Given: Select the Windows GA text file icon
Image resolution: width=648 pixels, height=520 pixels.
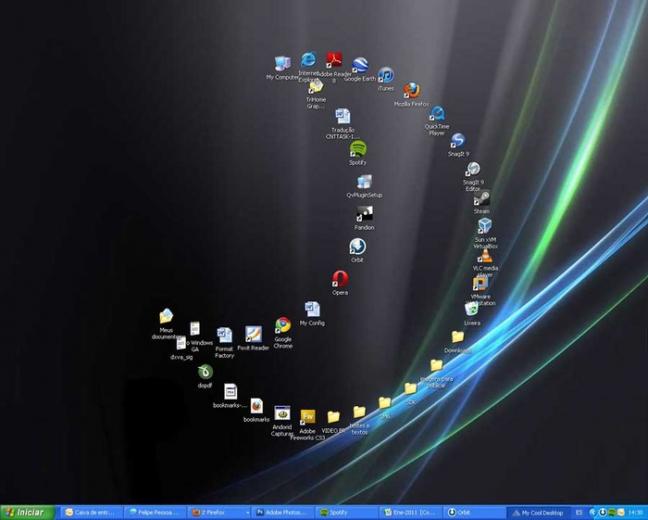Looking at the screenshot, I should 195,329.
